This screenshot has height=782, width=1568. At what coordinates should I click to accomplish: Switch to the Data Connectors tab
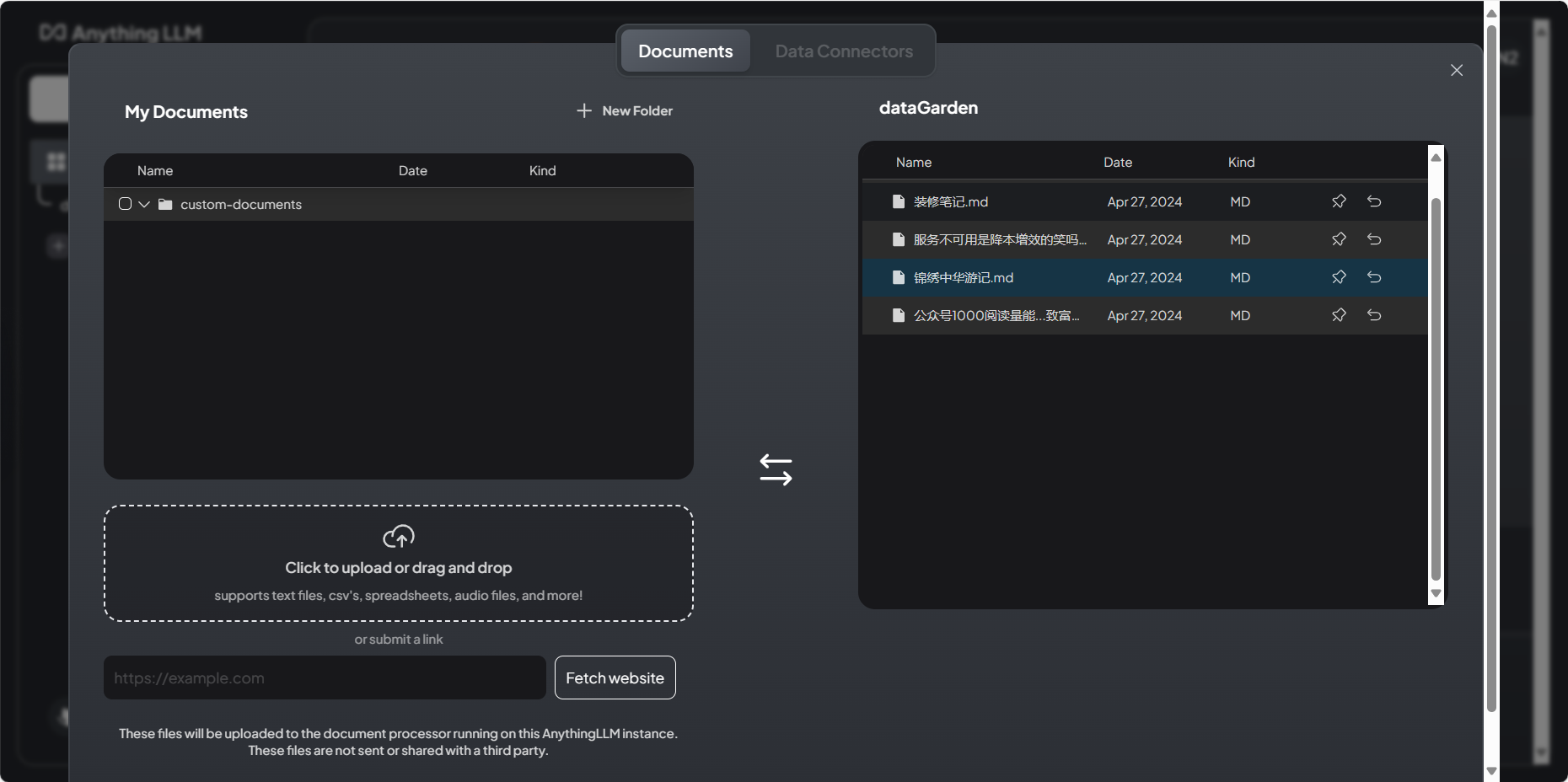coord(843,51)
